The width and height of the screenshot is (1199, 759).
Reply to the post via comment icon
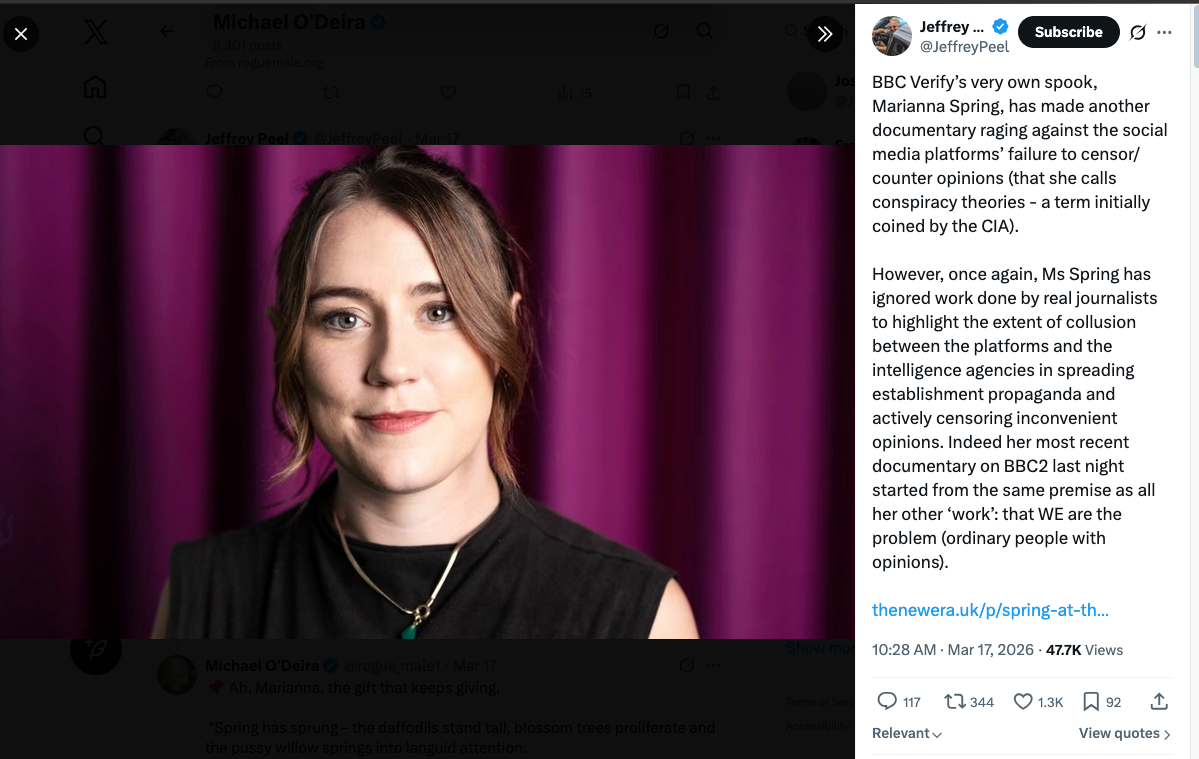click(887, 701)
